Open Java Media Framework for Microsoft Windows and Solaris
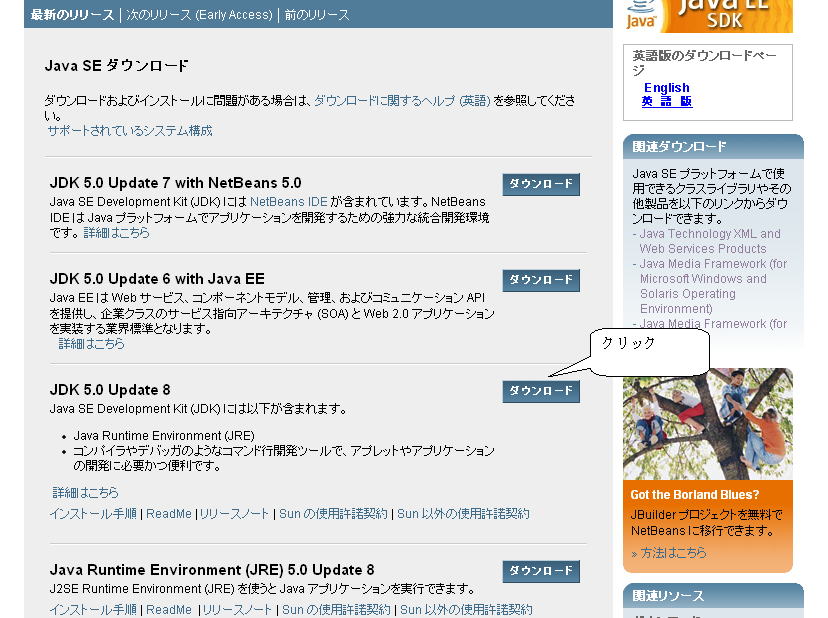Image resolution: width=828 pixels, height=618 pixels. (713, 286)
